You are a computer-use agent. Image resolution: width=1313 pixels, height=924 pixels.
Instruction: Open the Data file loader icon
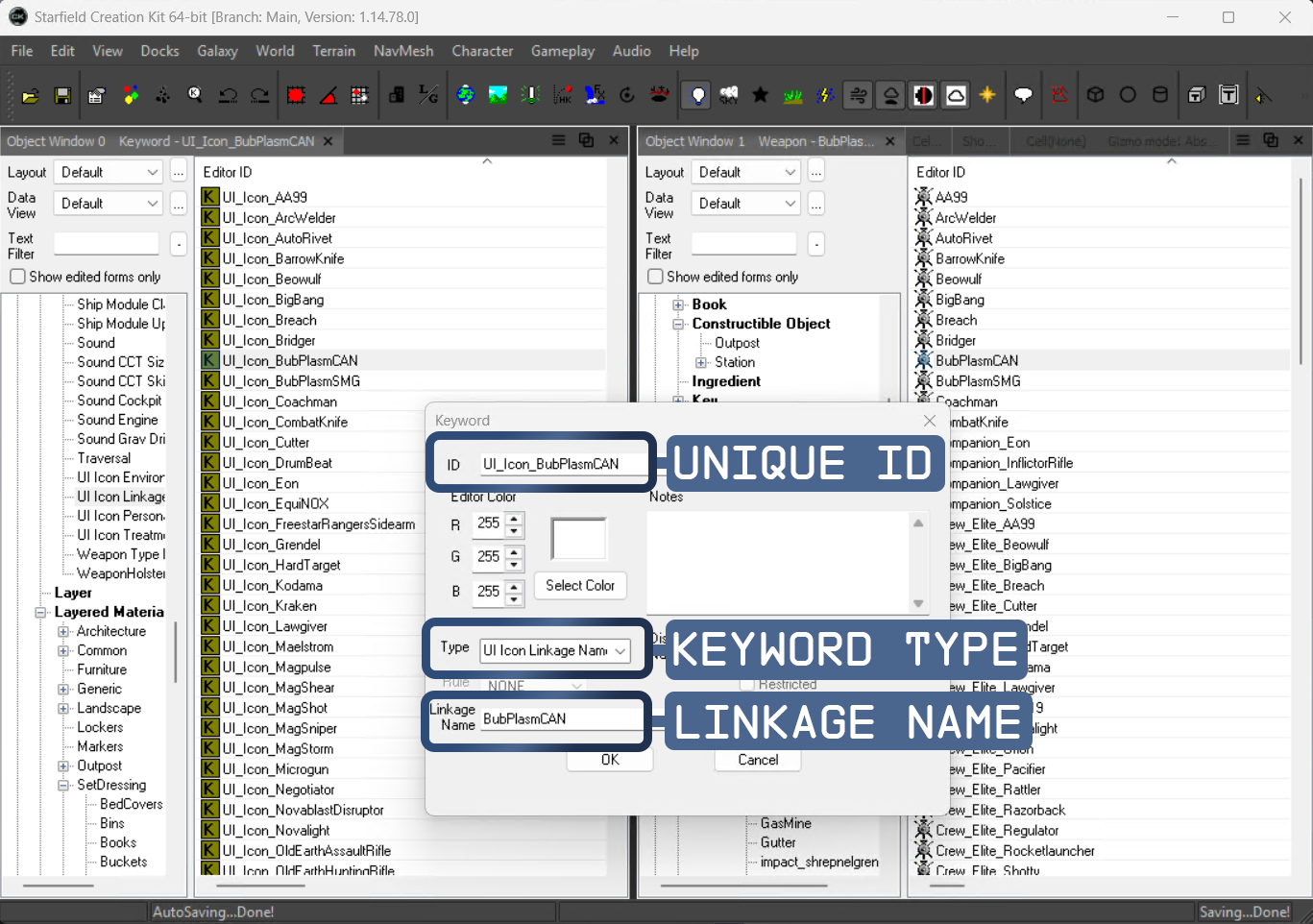(29, 95)
